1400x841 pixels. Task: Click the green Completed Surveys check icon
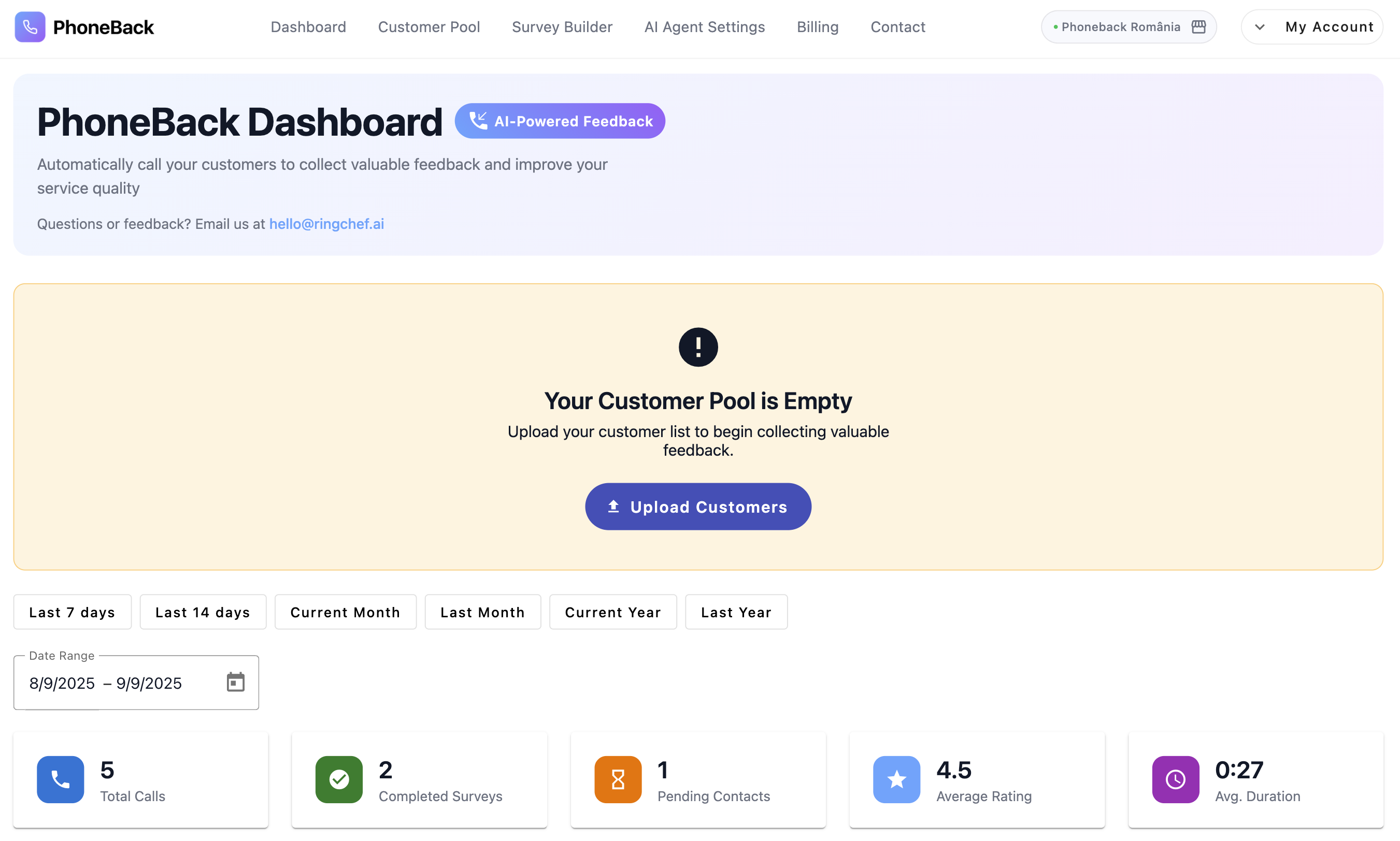pos(339,779)
